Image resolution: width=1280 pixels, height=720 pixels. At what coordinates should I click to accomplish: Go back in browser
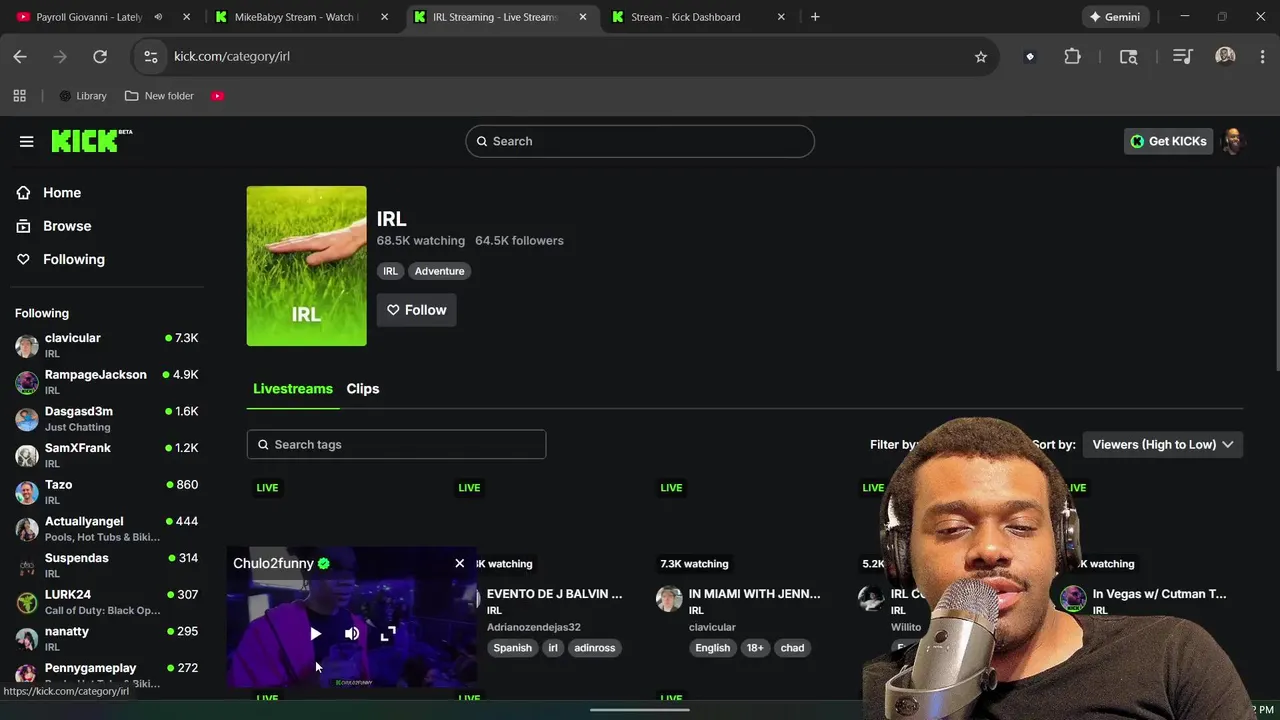[20, 57]
